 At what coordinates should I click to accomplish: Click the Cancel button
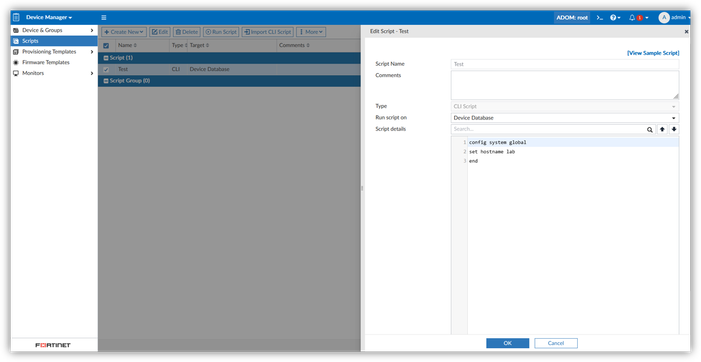[x=556, y=343]
